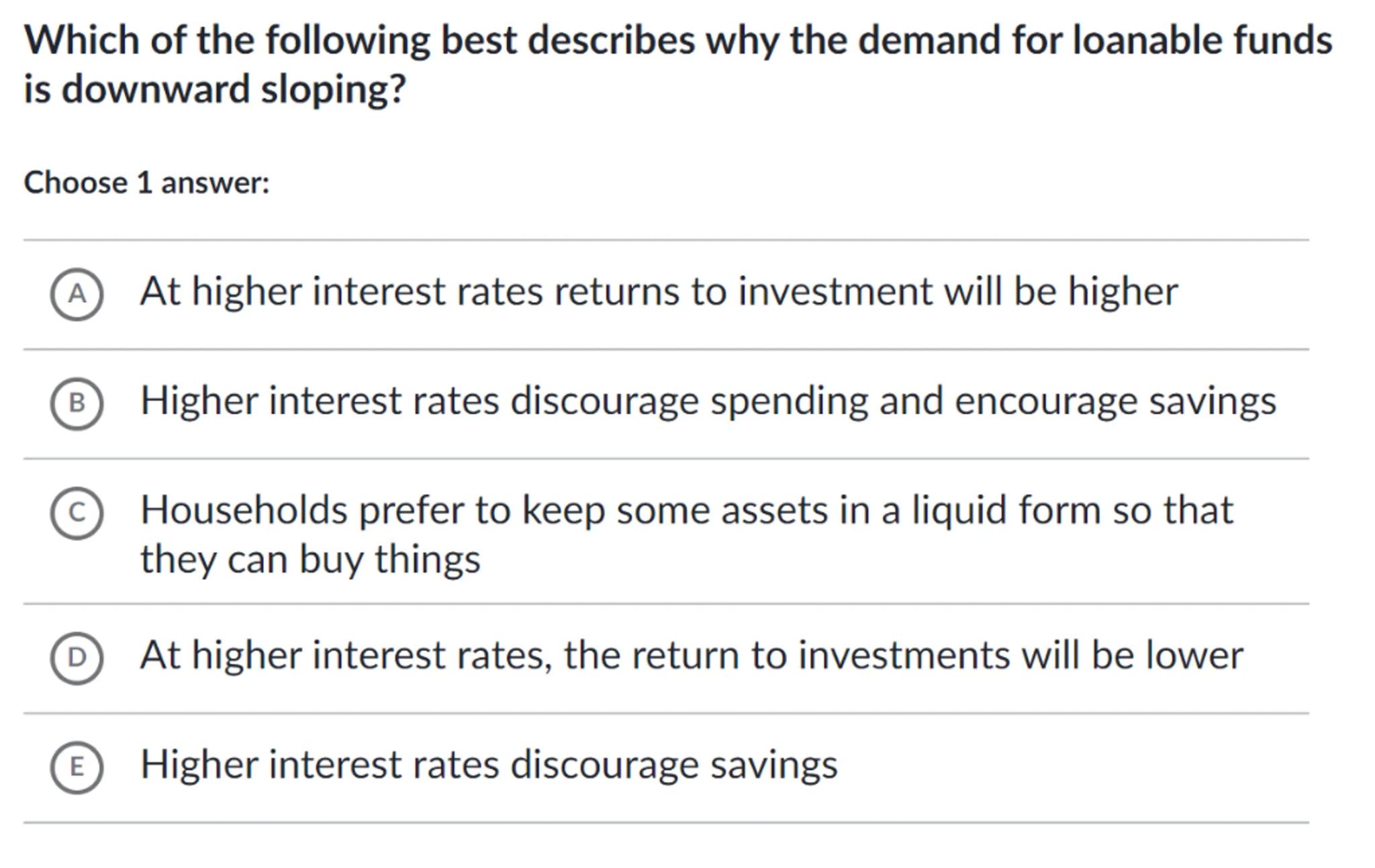Click the word 'higher' ending option A

(x=1123, y=292)
